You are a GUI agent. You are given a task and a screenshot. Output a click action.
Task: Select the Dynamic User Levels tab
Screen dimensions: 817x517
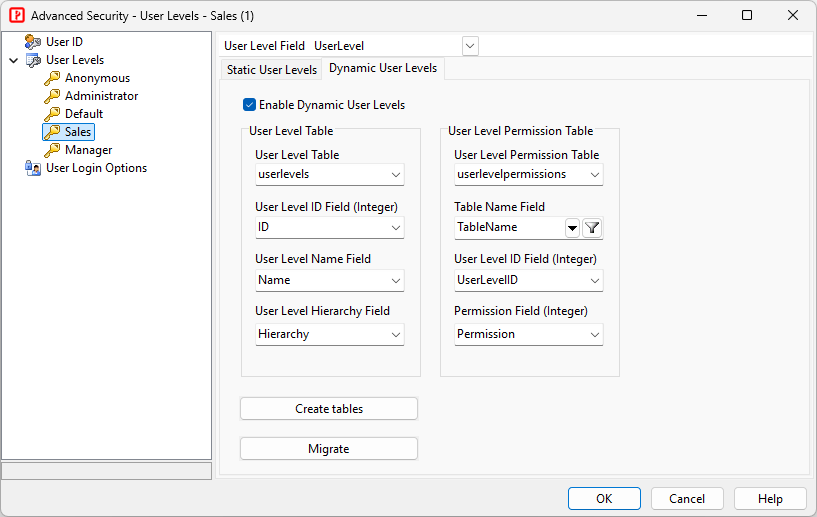point(383,69)
